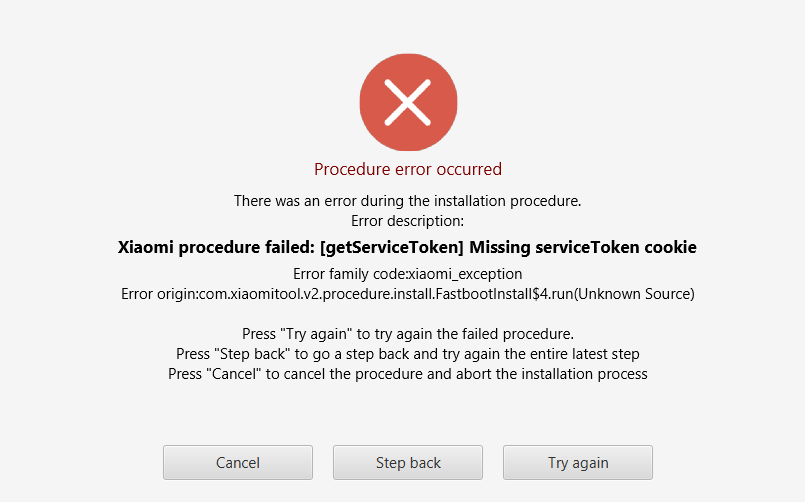Click the red error circle icon

point(408,102)
